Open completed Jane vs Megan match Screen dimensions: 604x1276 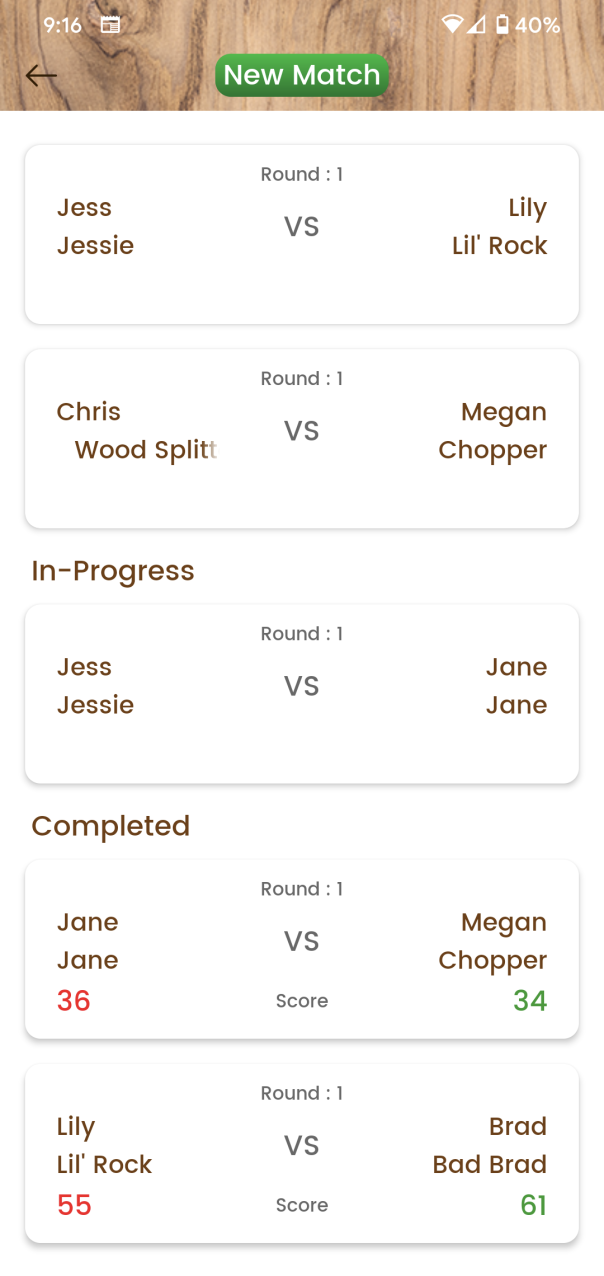(x=301, y=948)
